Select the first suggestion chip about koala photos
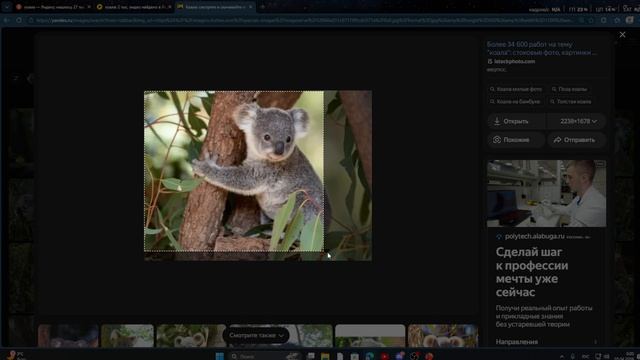The height and width of the screenshot is (360, 640). pos(516,89)
